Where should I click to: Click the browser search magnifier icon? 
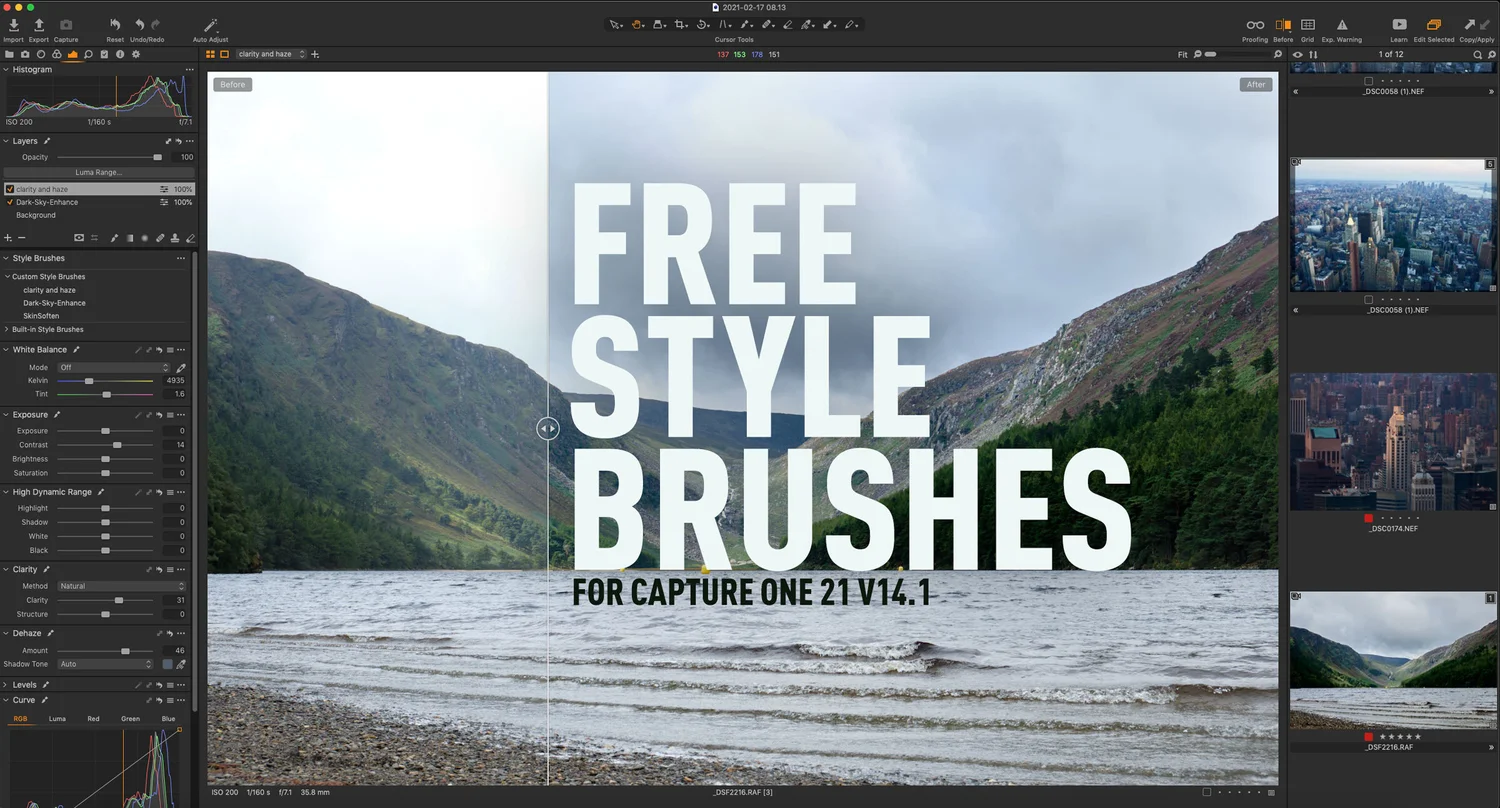1478,55
